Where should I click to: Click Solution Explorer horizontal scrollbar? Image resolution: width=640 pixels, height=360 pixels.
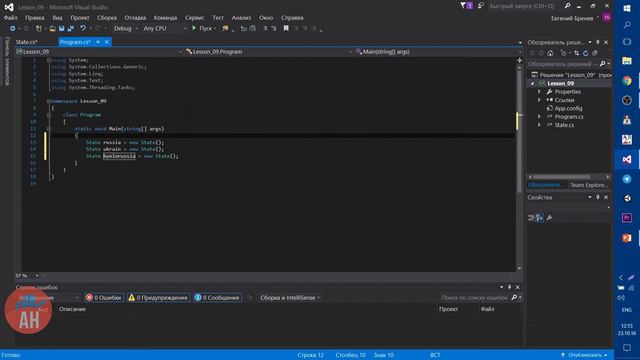point(561,177)
